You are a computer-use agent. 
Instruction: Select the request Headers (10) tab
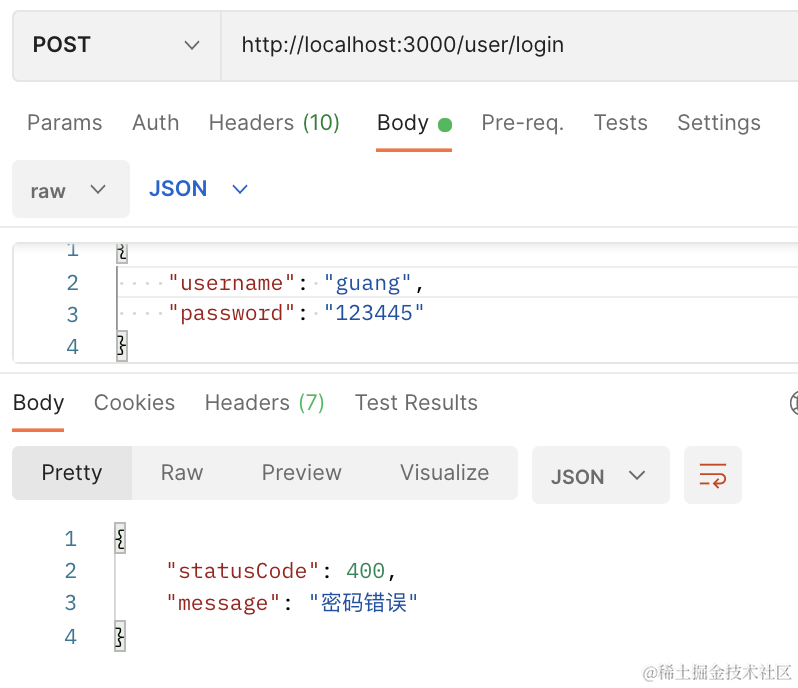pyautogui.click(x=274, y=123)
